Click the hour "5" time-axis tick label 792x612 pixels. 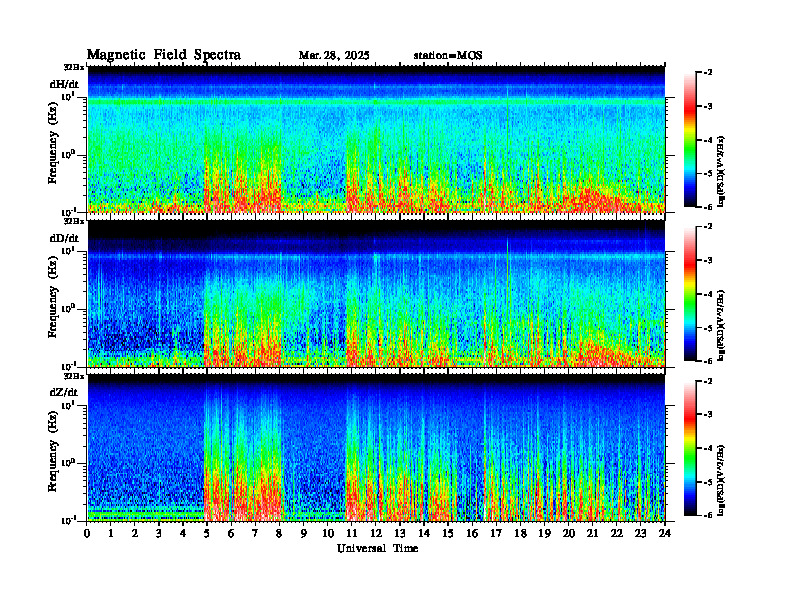pyautogui.click(x=207, y=534)
